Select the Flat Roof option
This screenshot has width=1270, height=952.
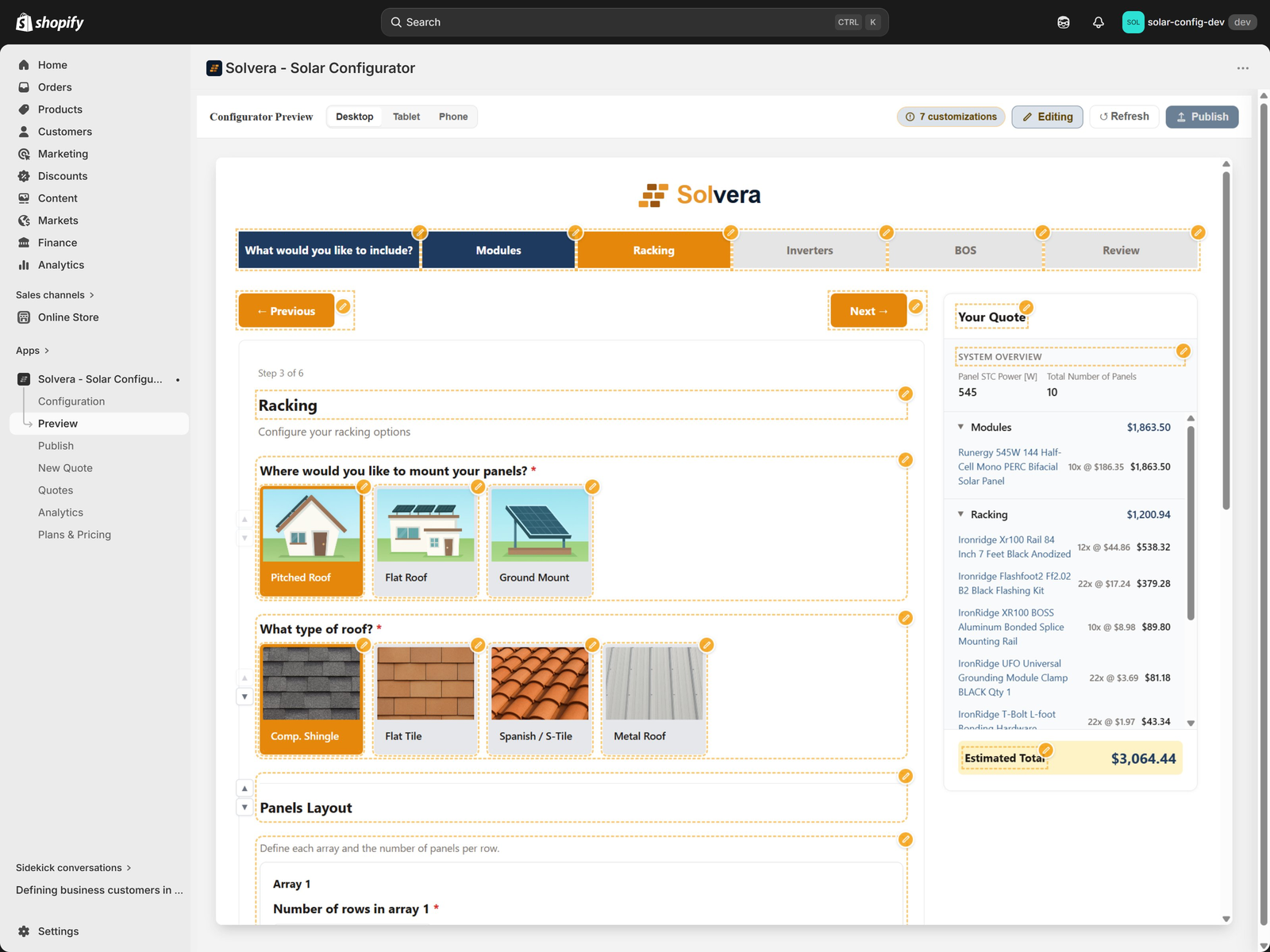point(425,541)
